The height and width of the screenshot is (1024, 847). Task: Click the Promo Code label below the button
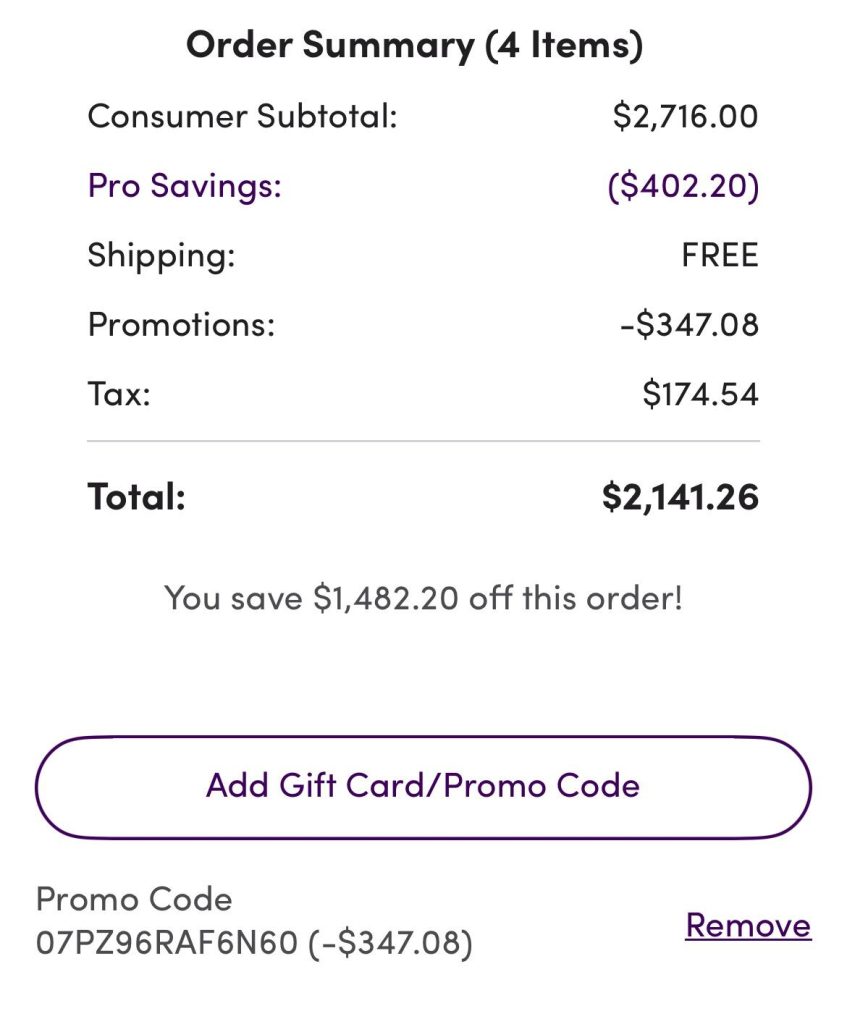[x=134, y=899]
